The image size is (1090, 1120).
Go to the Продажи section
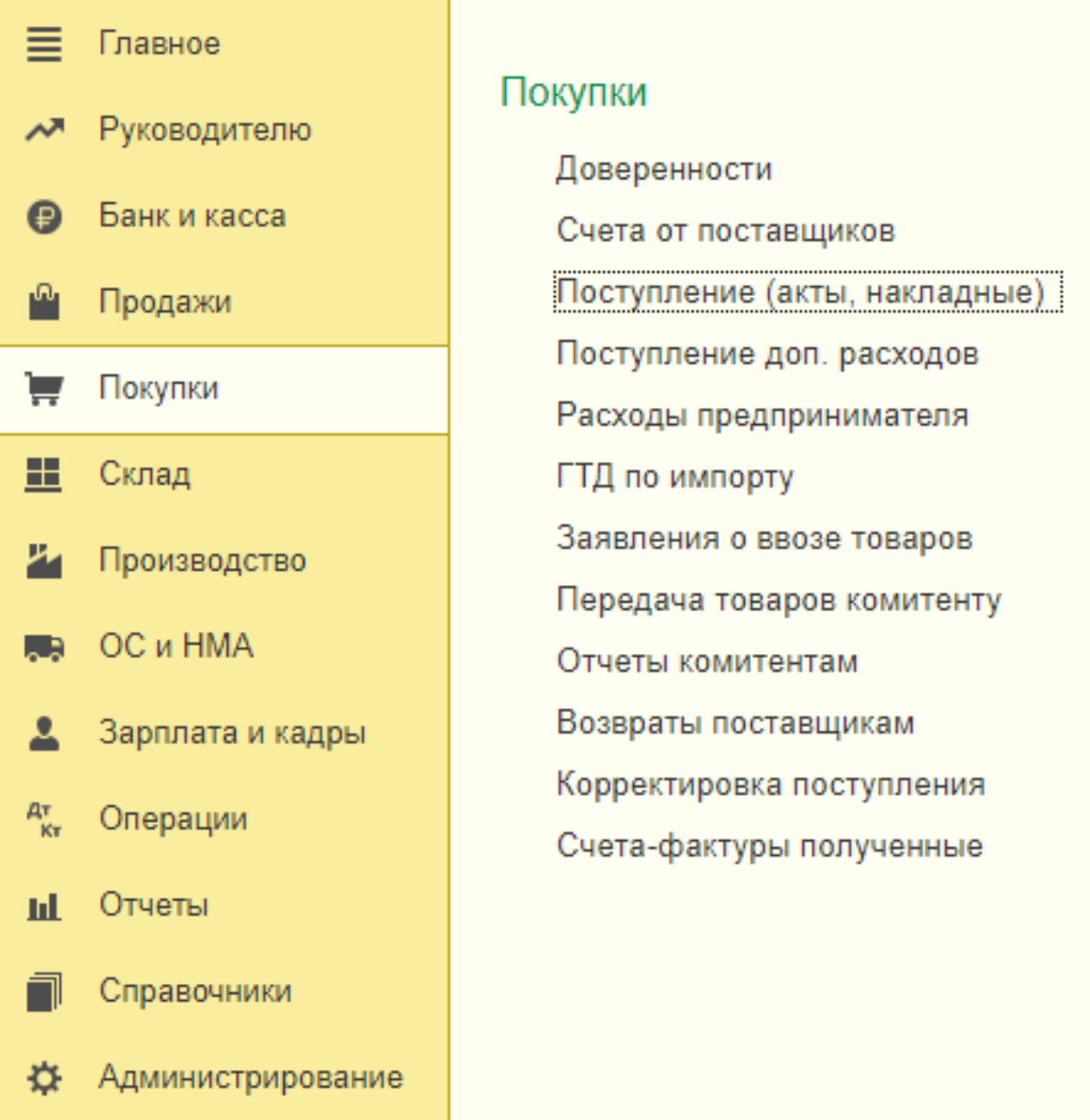click(x=165, y=302)
